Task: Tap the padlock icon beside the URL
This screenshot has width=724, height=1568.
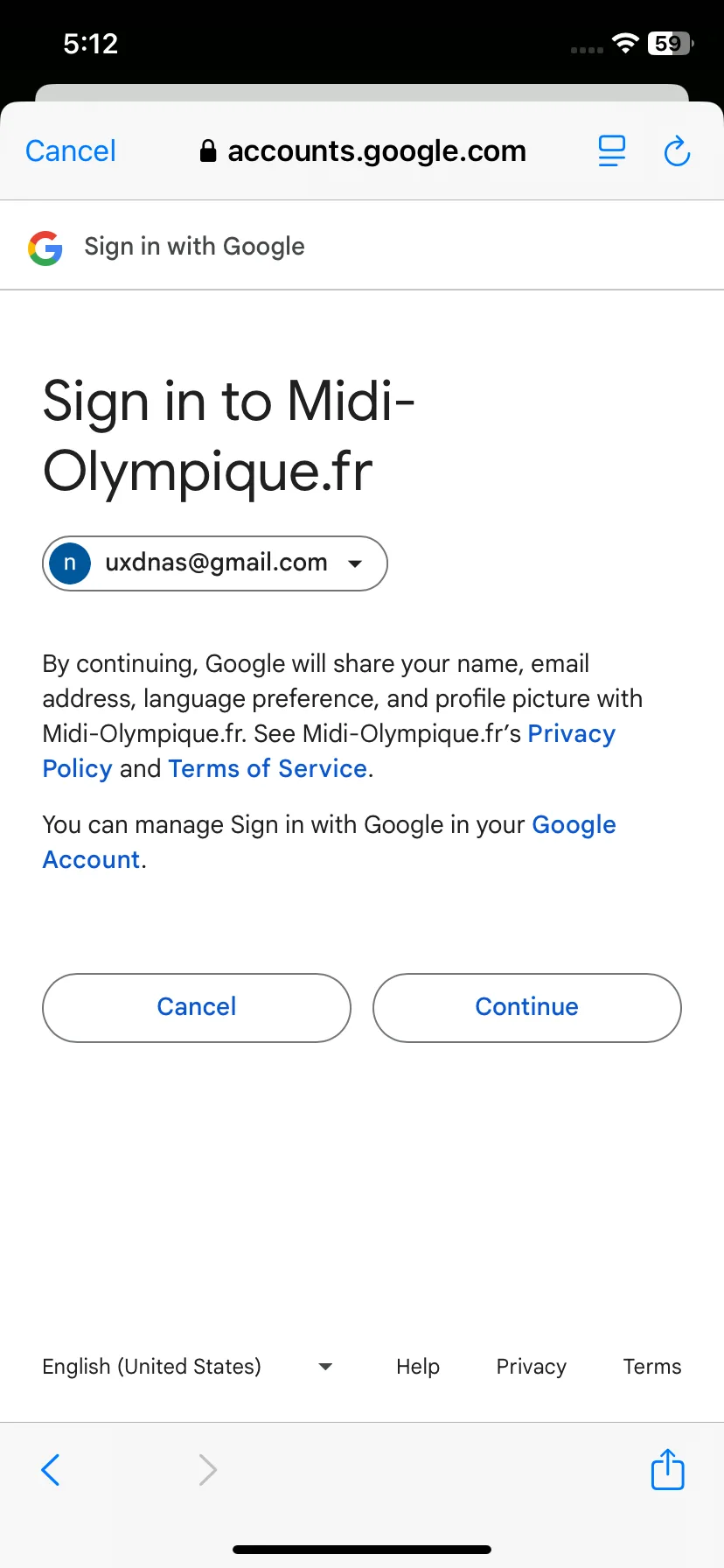Action: pyautogui.click(x=208, y=151)
